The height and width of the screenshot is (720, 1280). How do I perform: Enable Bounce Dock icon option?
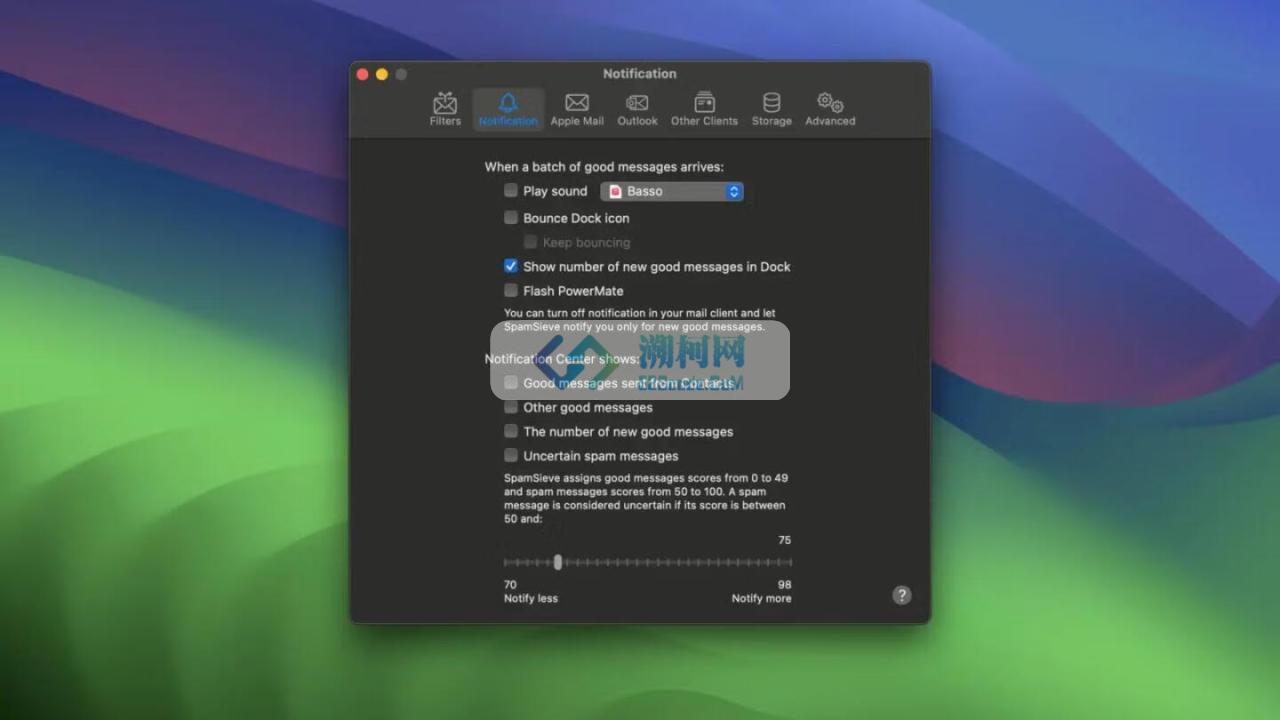tap(511, 217)
